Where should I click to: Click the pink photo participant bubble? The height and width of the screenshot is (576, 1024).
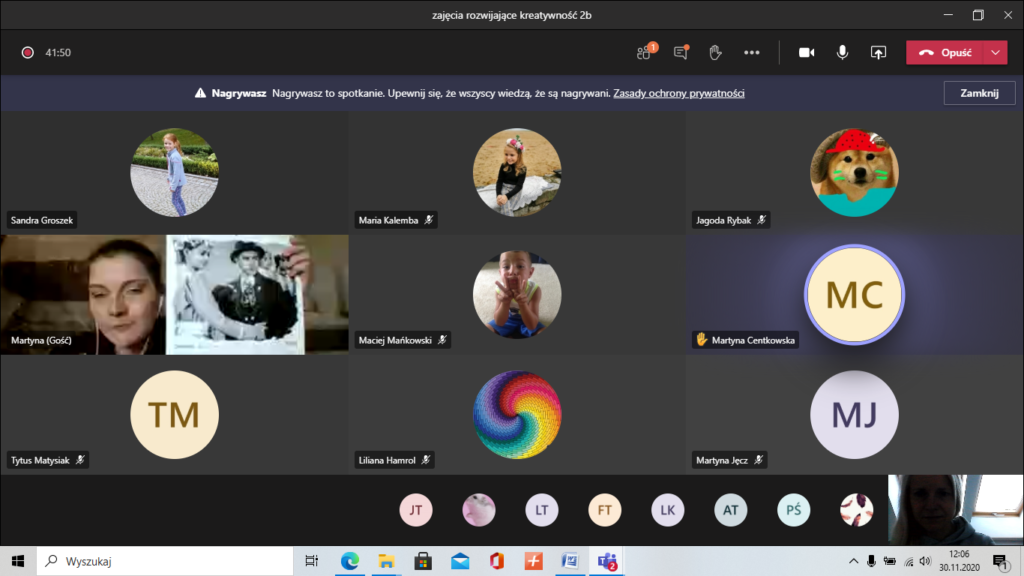(x=479, y=510)
